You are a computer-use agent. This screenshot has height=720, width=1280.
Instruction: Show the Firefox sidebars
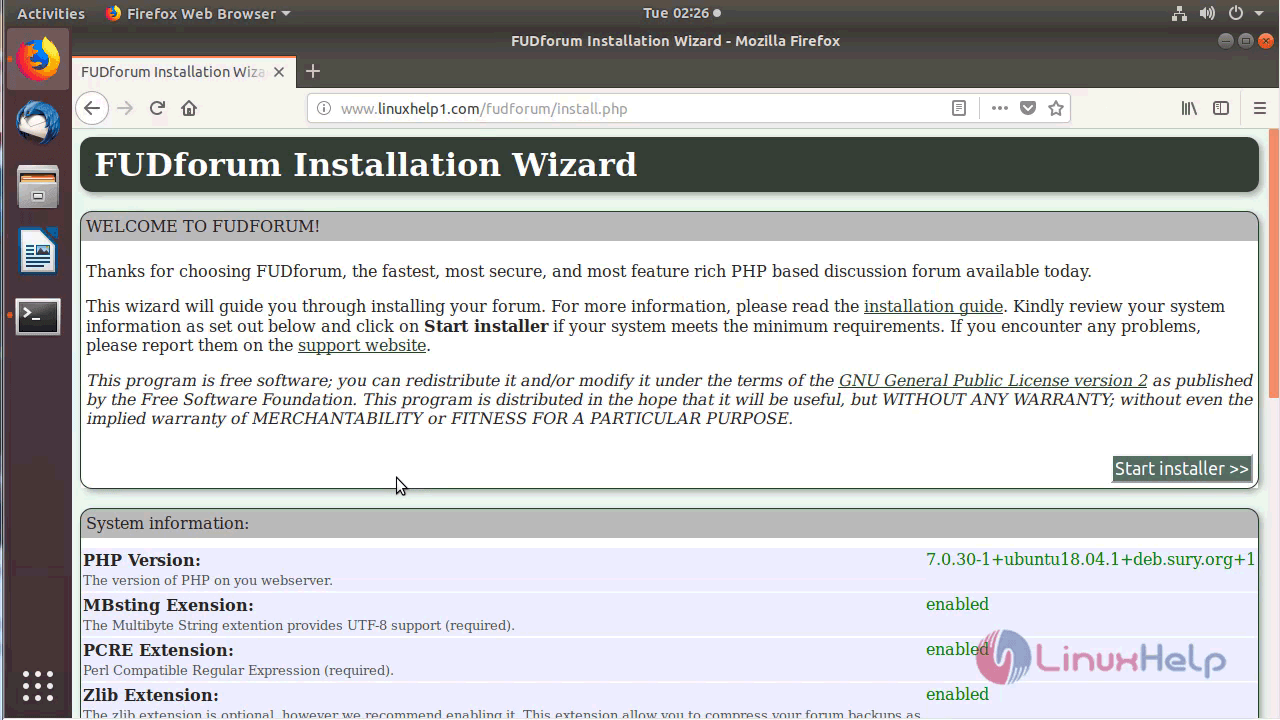coord(1221,108)
